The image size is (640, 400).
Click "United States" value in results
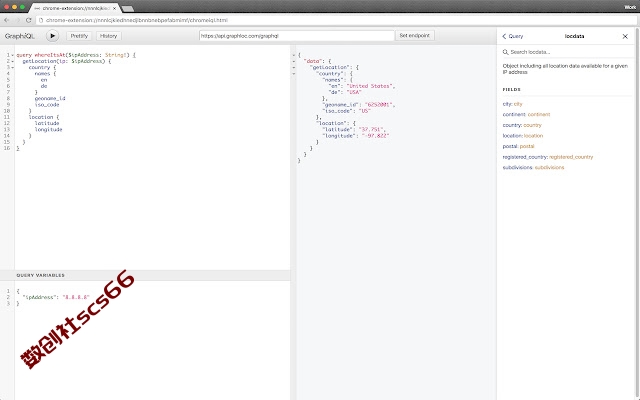(x=370, y=86)
